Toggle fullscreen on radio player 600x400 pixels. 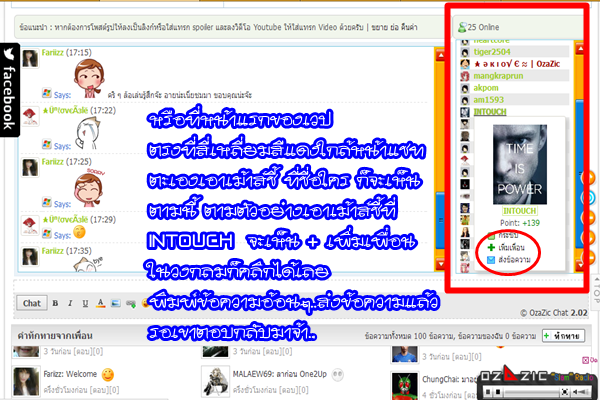click(x=565, y=392)
